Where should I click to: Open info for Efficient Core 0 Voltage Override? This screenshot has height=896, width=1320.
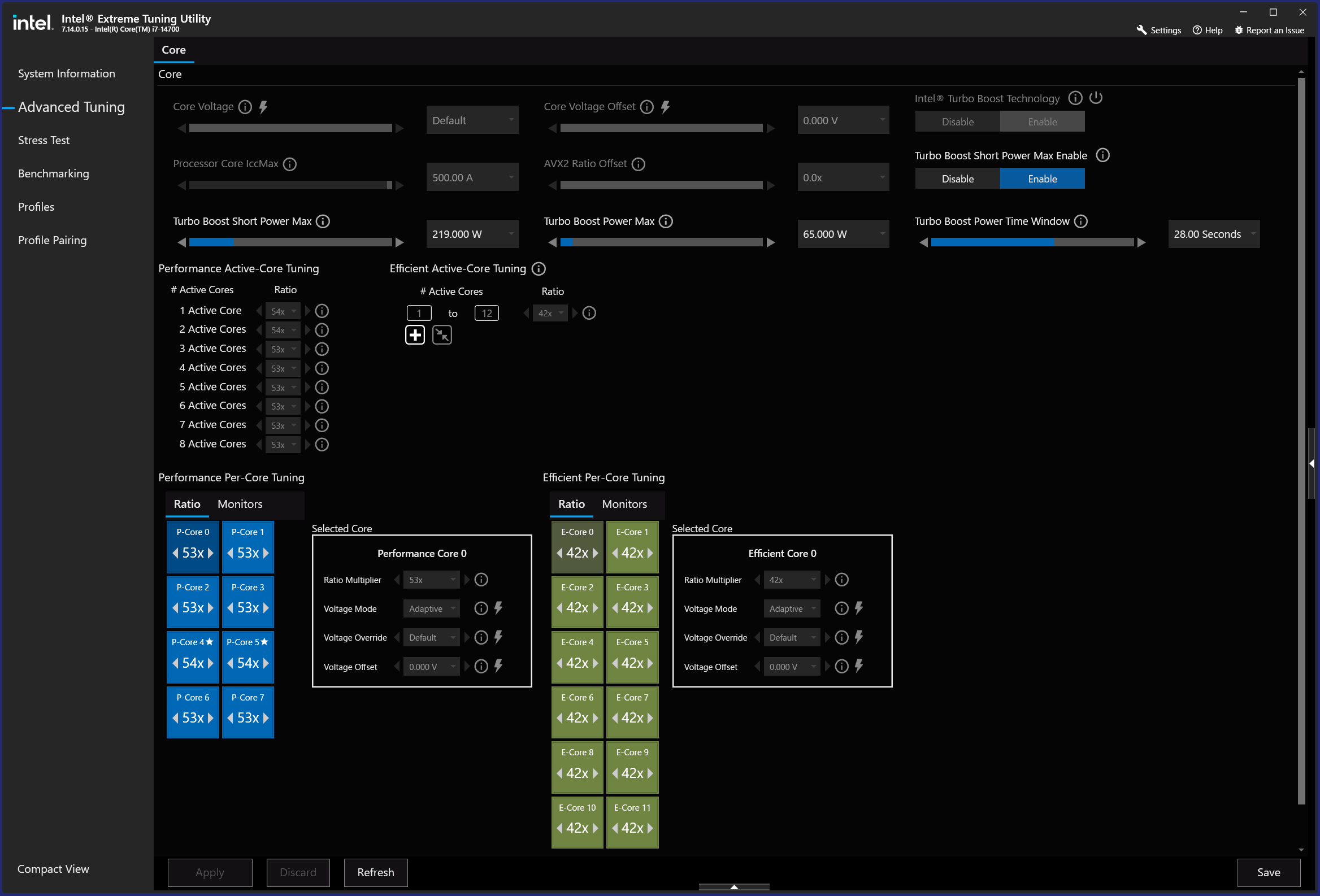tap(842, 638)
